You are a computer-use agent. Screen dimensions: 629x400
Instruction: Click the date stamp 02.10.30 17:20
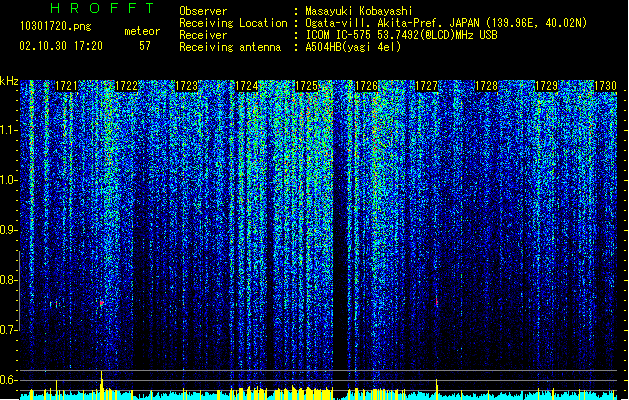click(x=61, y=46)
